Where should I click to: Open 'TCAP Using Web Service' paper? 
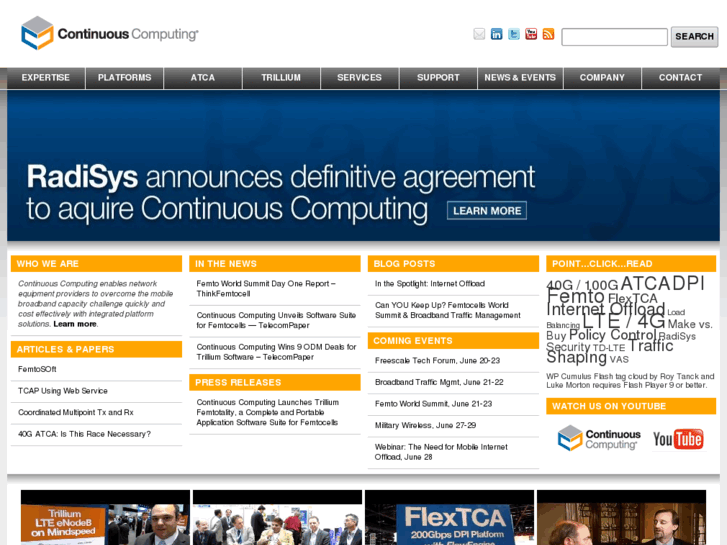click(63, 391)
